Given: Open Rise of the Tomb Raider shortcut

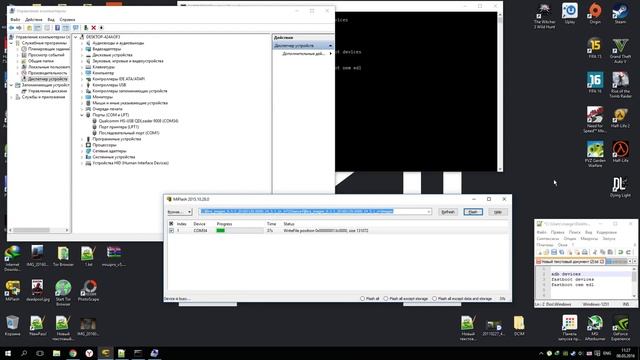Looking at the screenshot, I should (620, 85).
